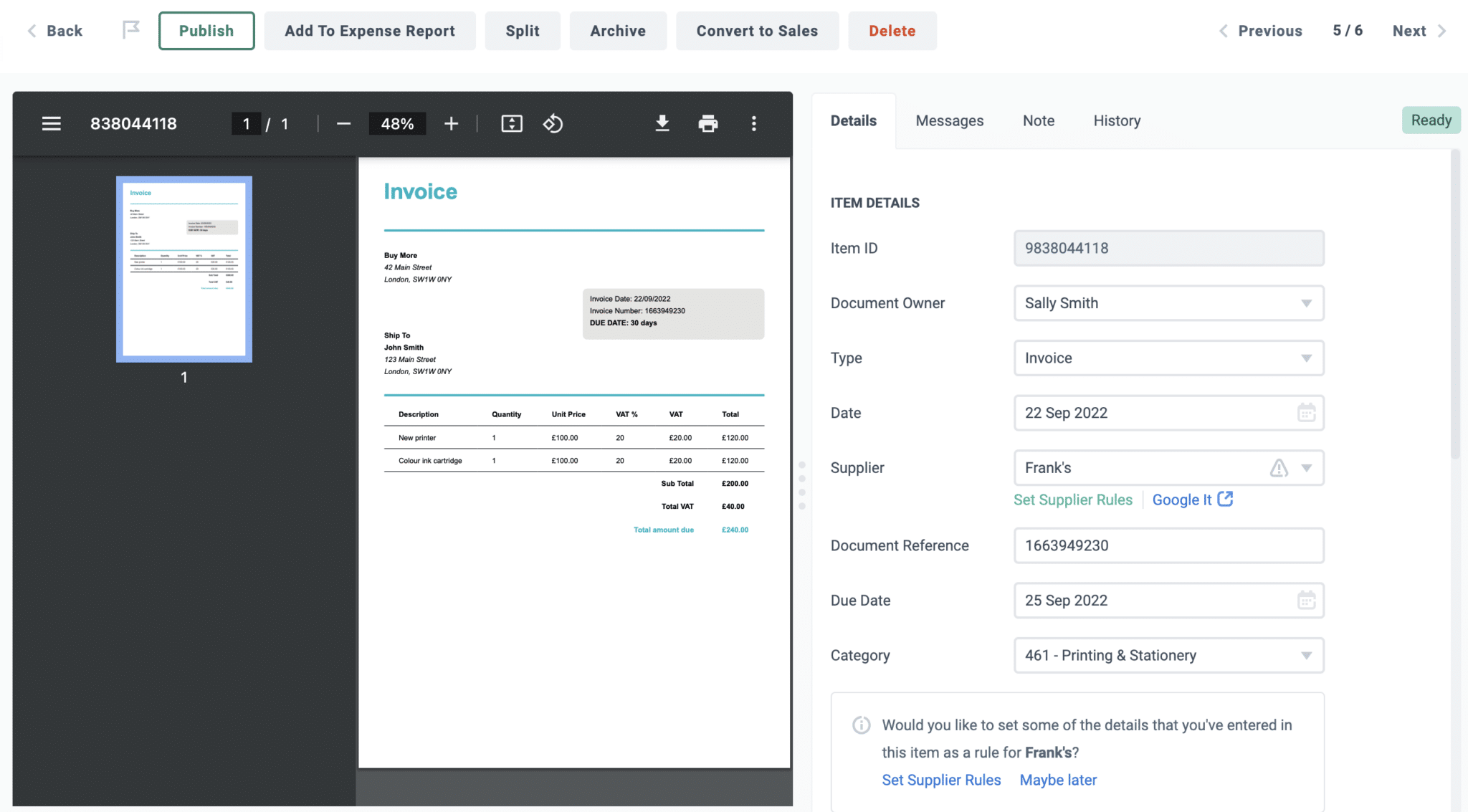
Task: Print the invoice document
Action: (x=707, y=123)
